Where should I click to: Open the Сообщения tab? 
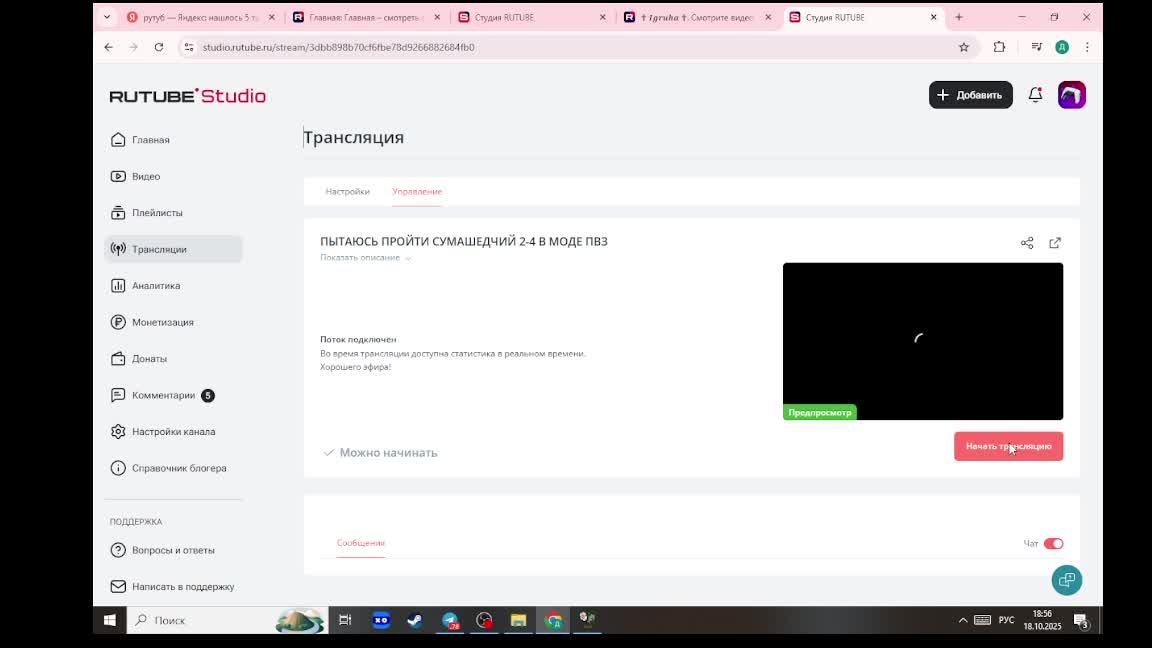361,543
